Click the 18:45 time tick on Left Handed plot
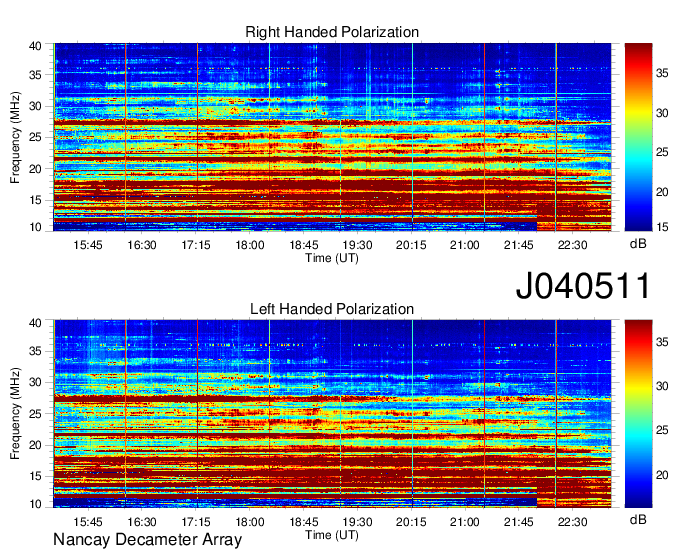The width and height of the screenshot is (680, 552). 304,522
